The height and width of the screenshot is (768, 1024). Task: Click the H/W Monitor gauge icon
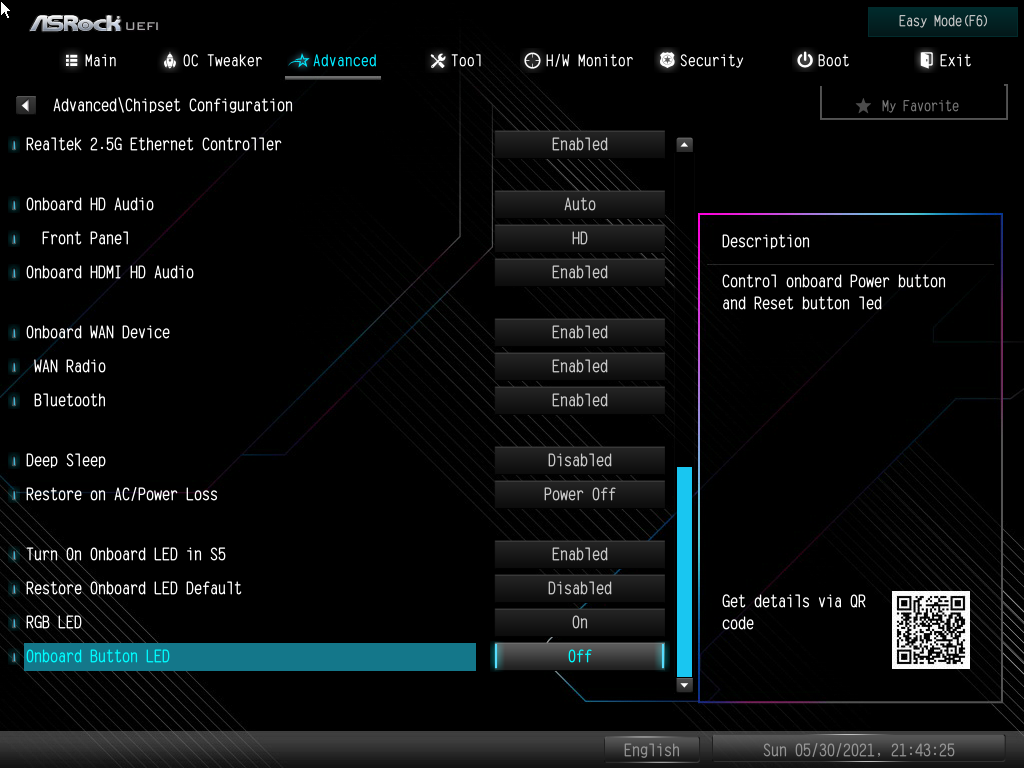(532, 61)
